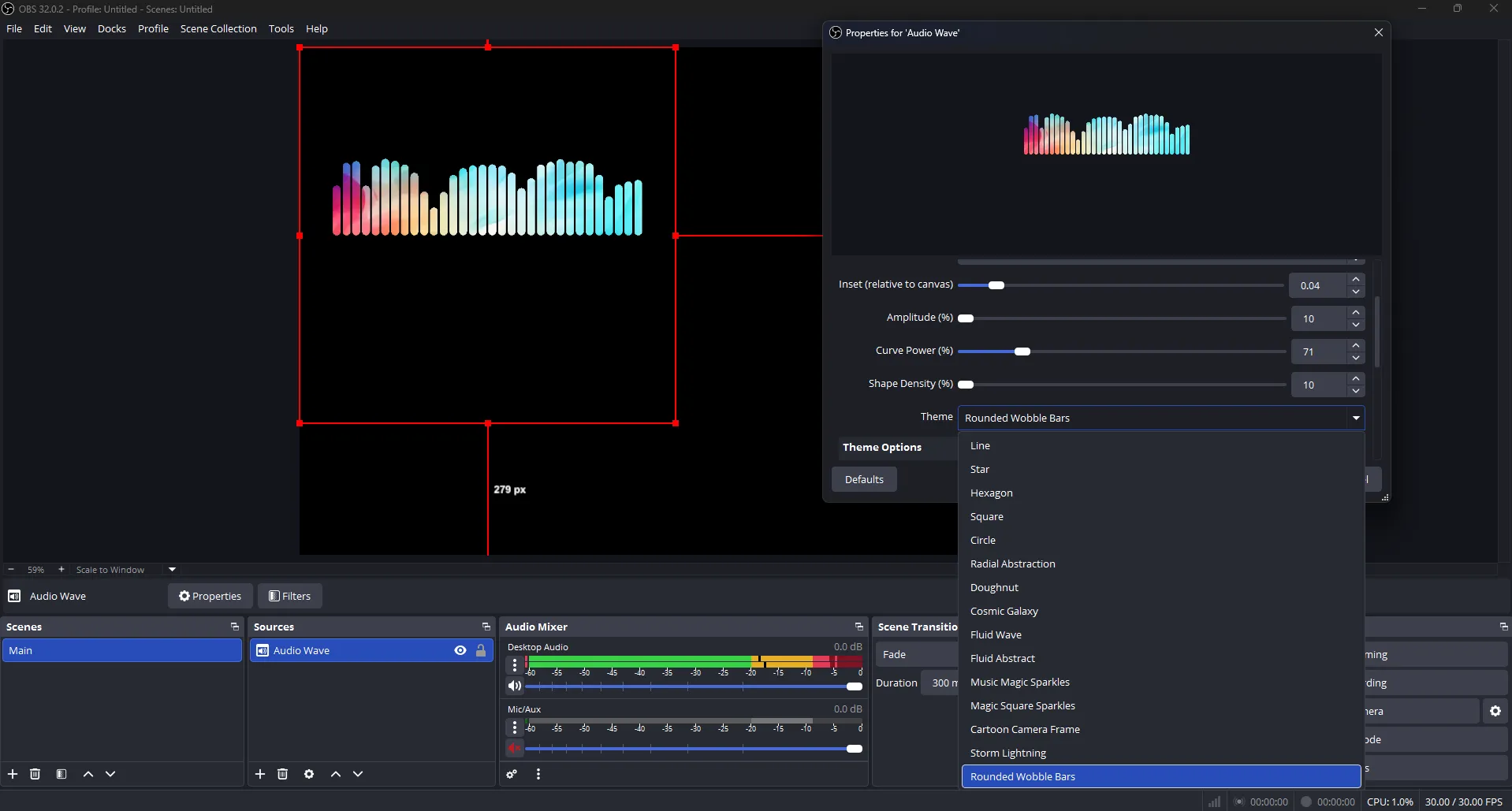Open advanced audio settings gear in Audio Mixer
Screen dimensions: 1512x811
coord(512,774)
